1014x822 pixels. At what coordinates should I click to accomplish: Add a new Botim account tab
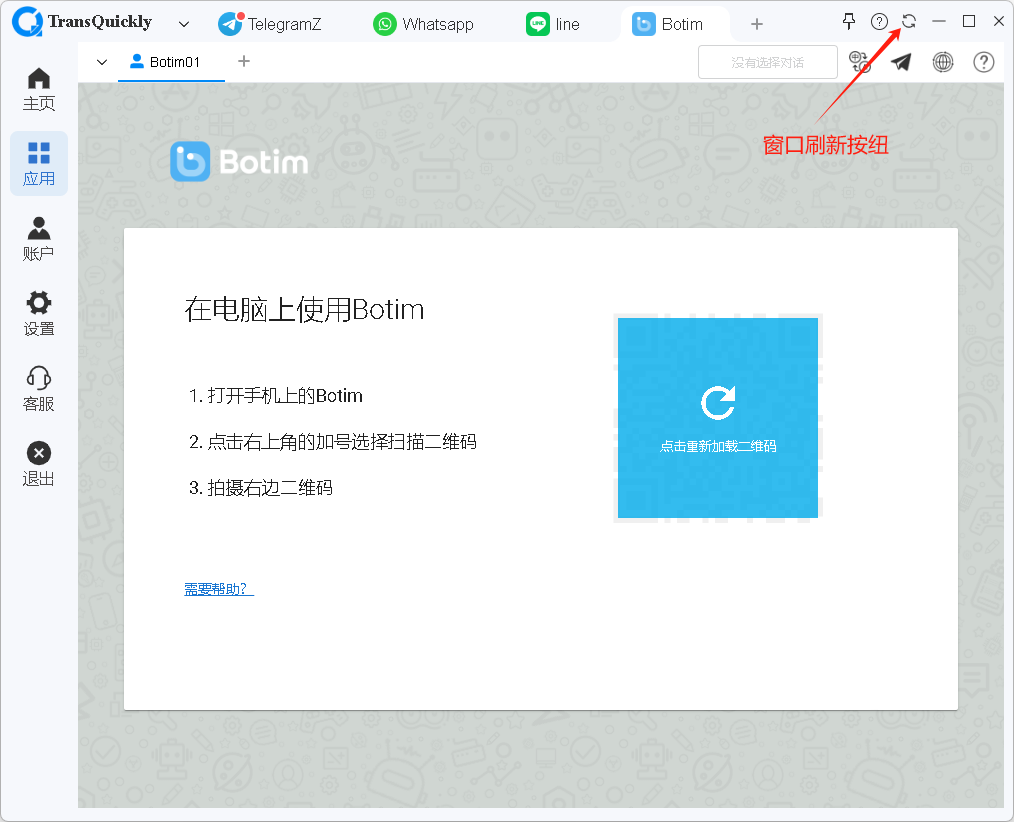244,61
